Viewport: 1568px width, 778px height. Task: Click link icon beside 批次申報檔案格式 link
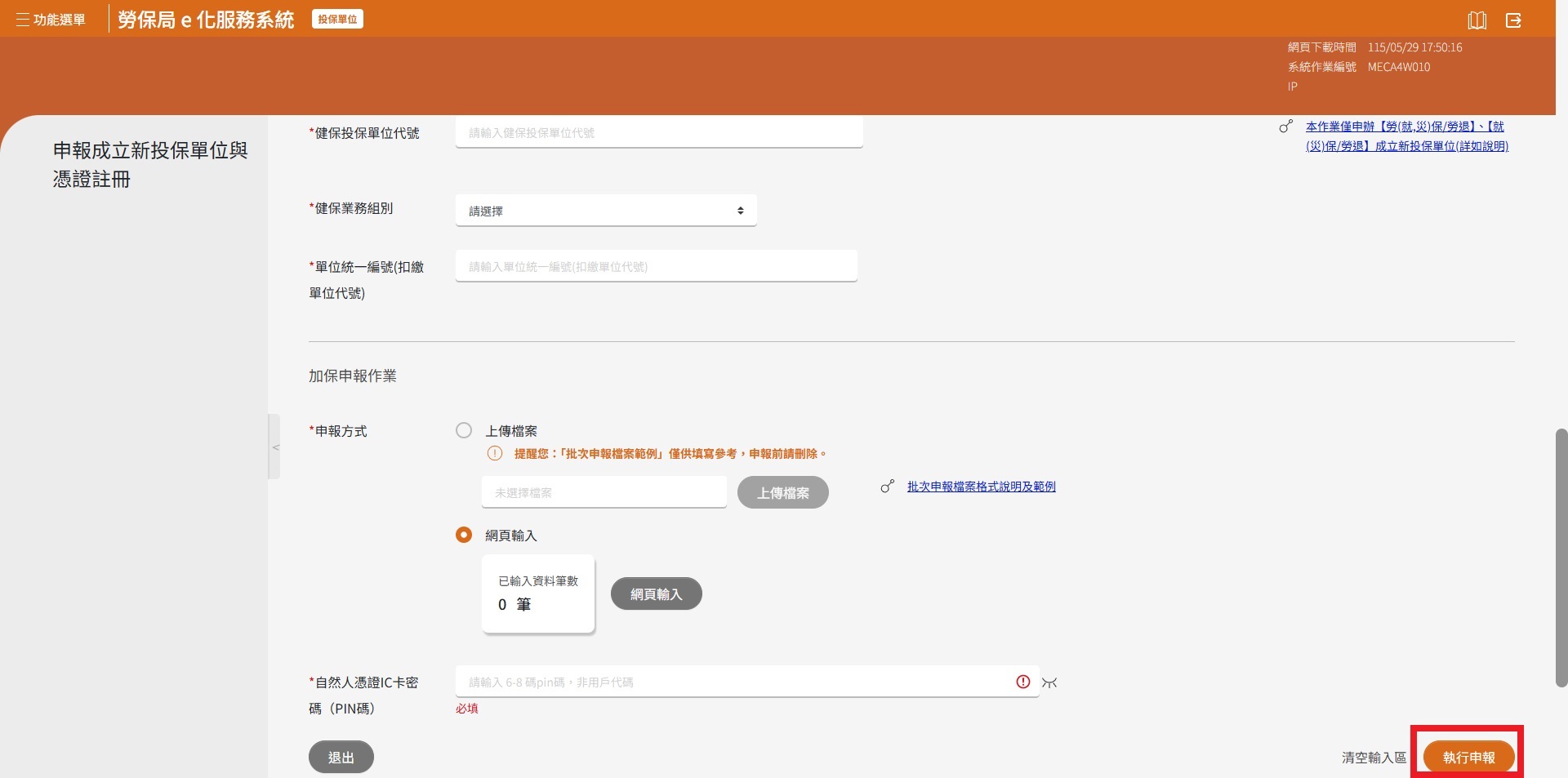(888, 486)
